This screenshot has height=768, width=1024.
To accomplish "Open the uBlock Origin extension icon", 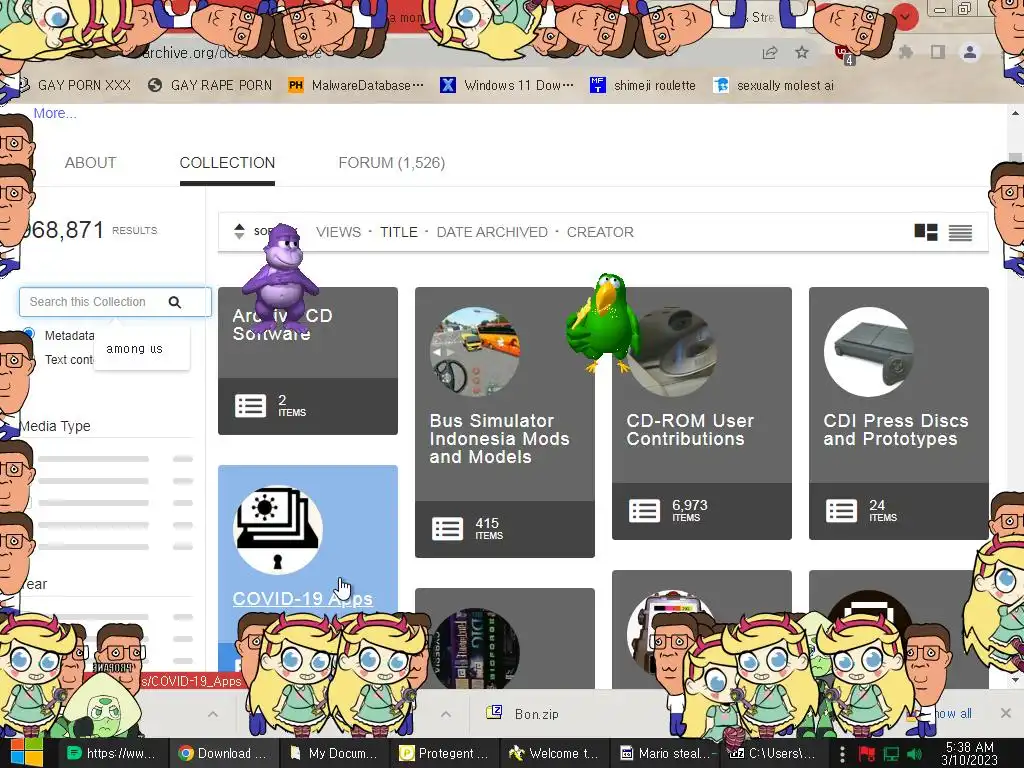I will tap(843, 54).
